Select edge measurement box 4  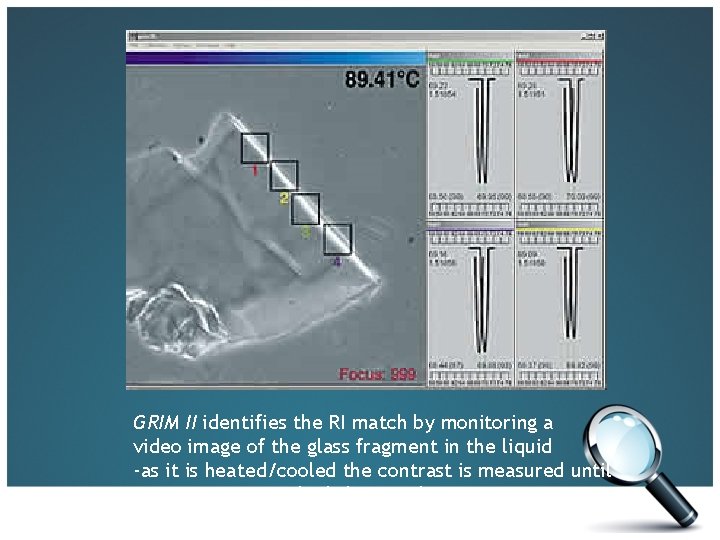[338, 239]
